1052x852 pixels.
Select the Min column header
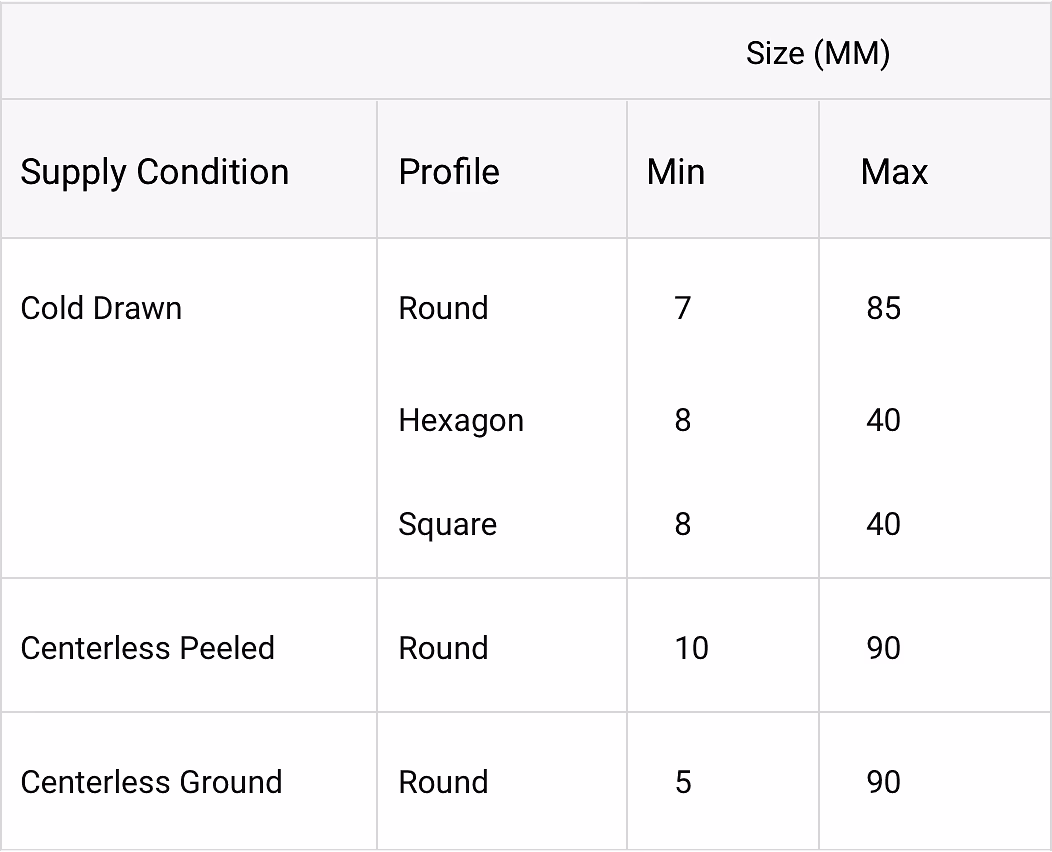(x=676, y=172)
